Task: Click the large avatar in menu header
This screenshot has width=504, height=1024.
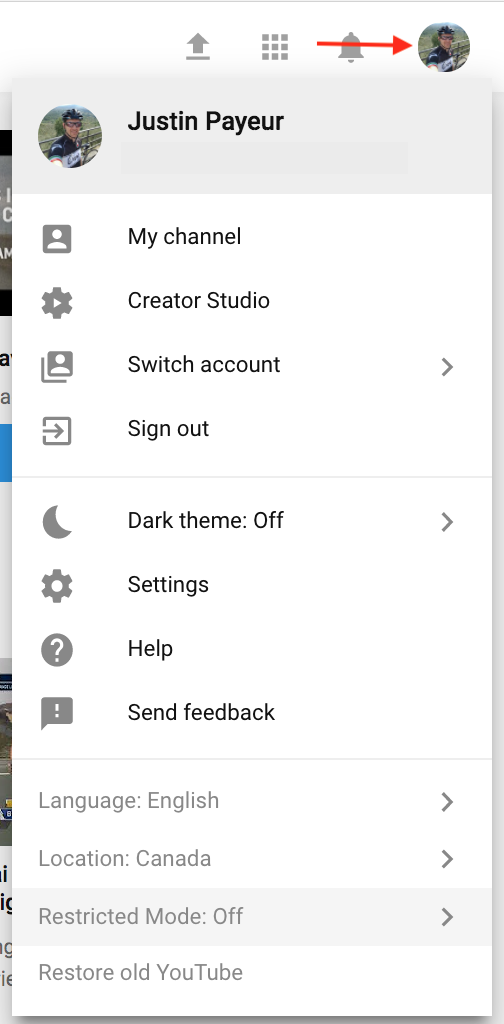Action: coord(70,136)
